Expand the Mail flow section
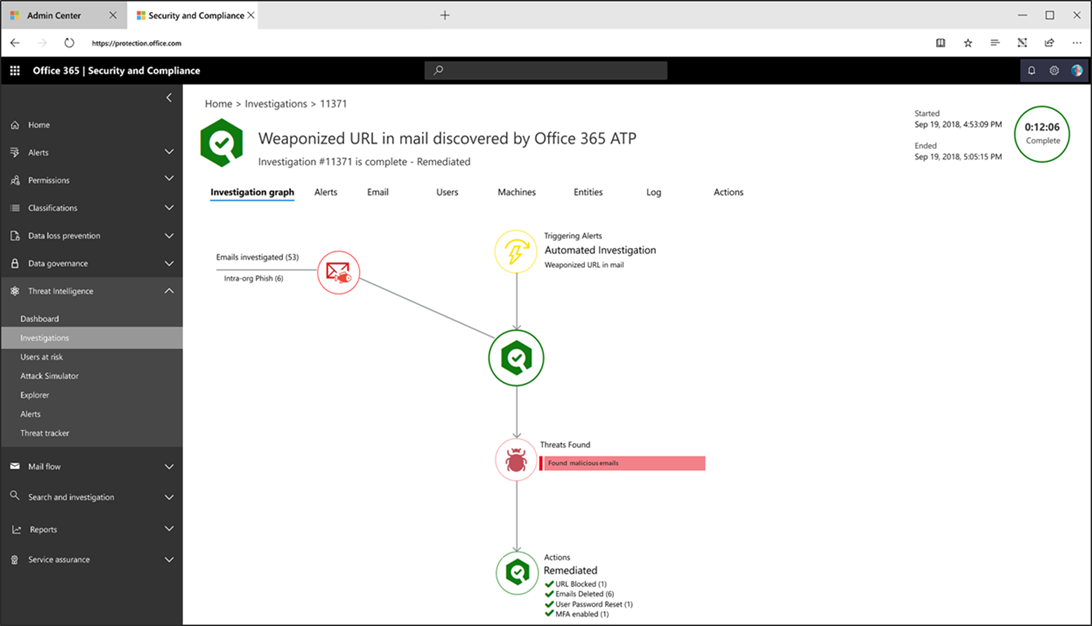The height and width of the screenshot is (626, 1092). tap(168, 467)
